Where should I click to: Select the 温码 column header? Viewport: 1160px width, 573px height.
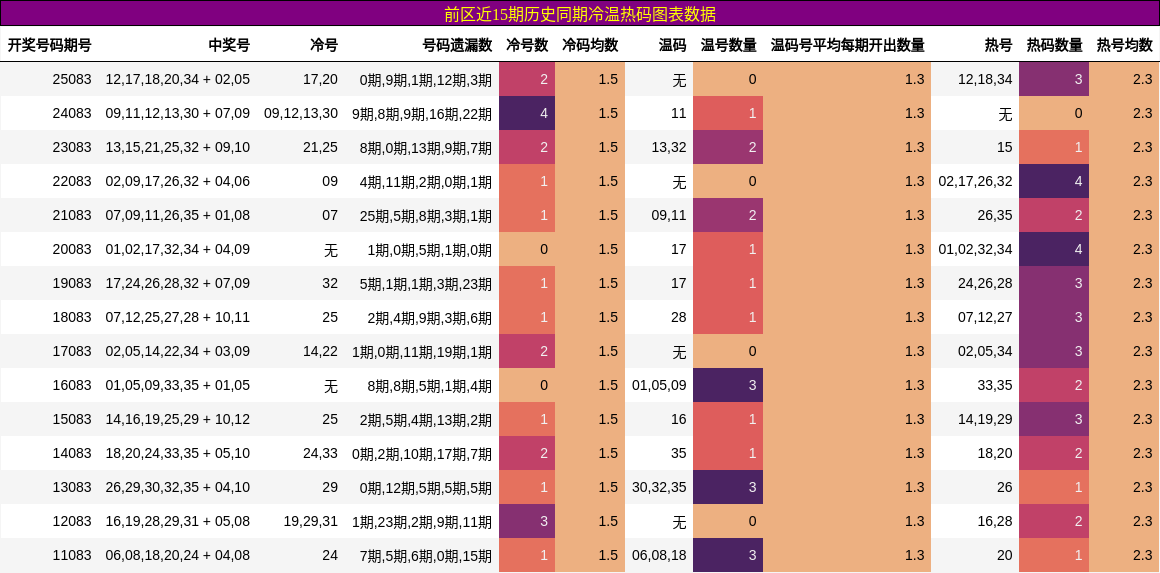click(672, 45)
